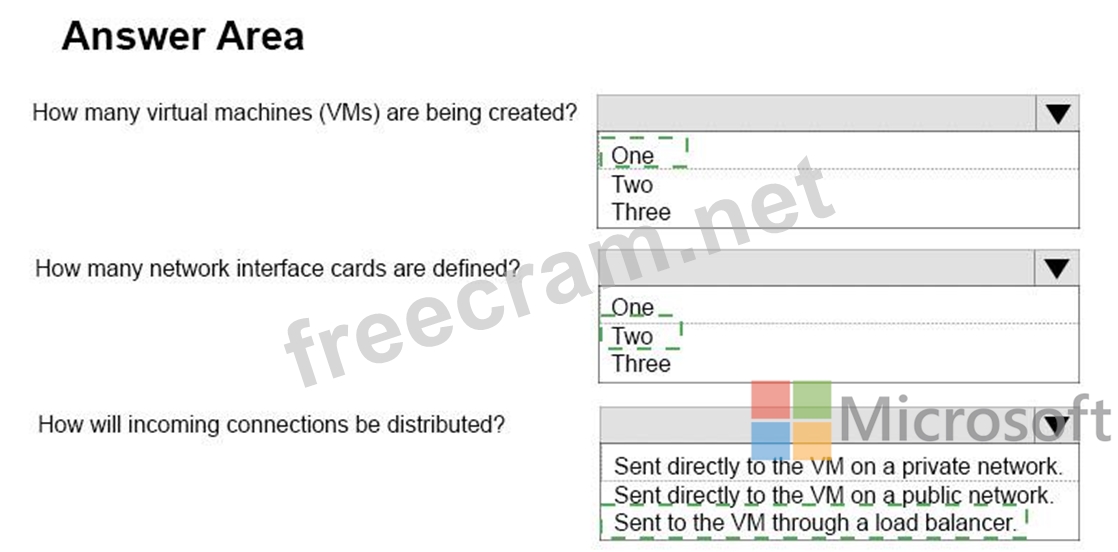Select 'Three' for virtual machines created
This screenshot has height=552, width=1118.
pos(641,212)
